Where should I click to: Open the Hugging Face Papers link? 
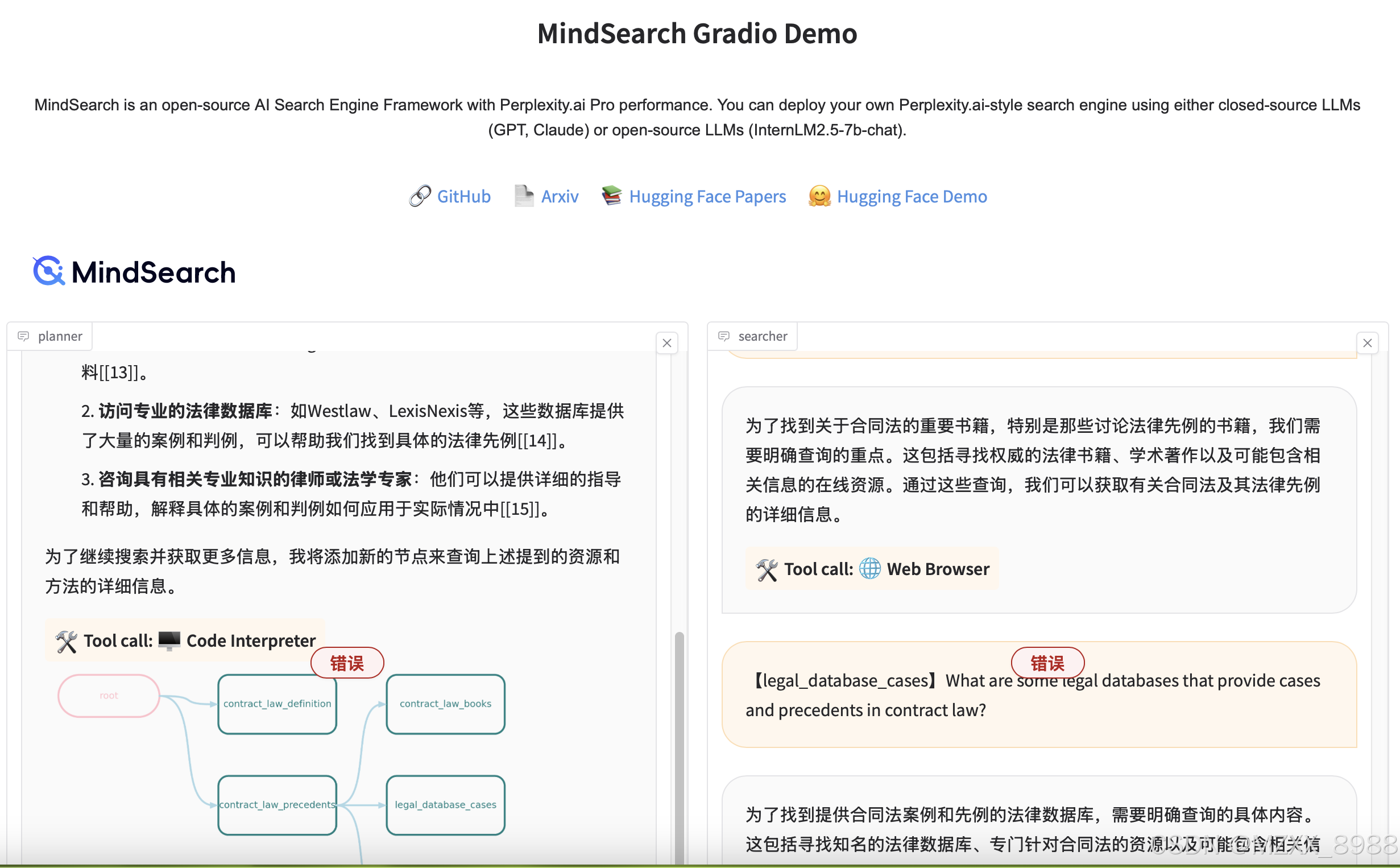[707, 196]
